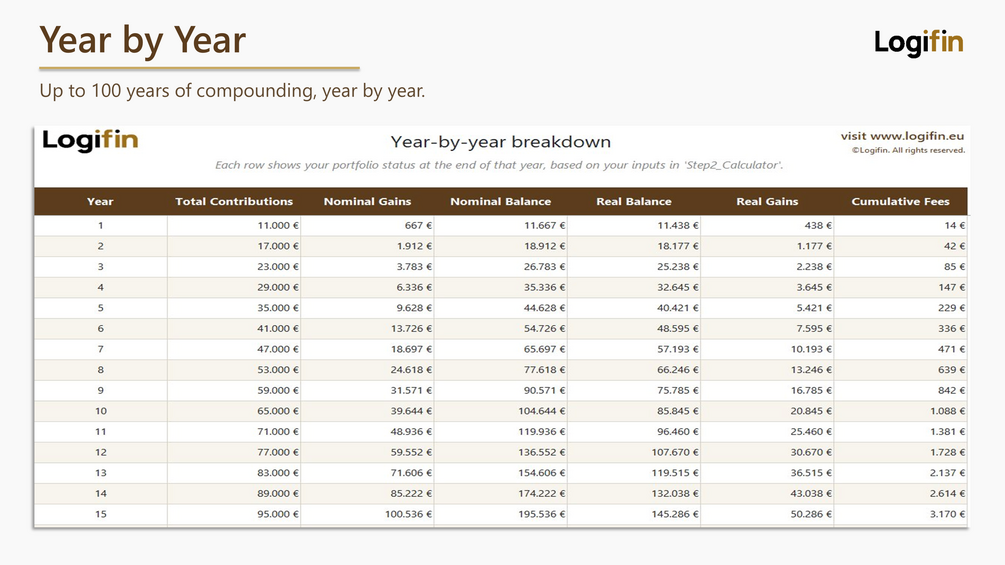Screen dimensions: 1005x565
Task: Select Real Gains cell 7.595 €
Action: (x=767, y=329)
